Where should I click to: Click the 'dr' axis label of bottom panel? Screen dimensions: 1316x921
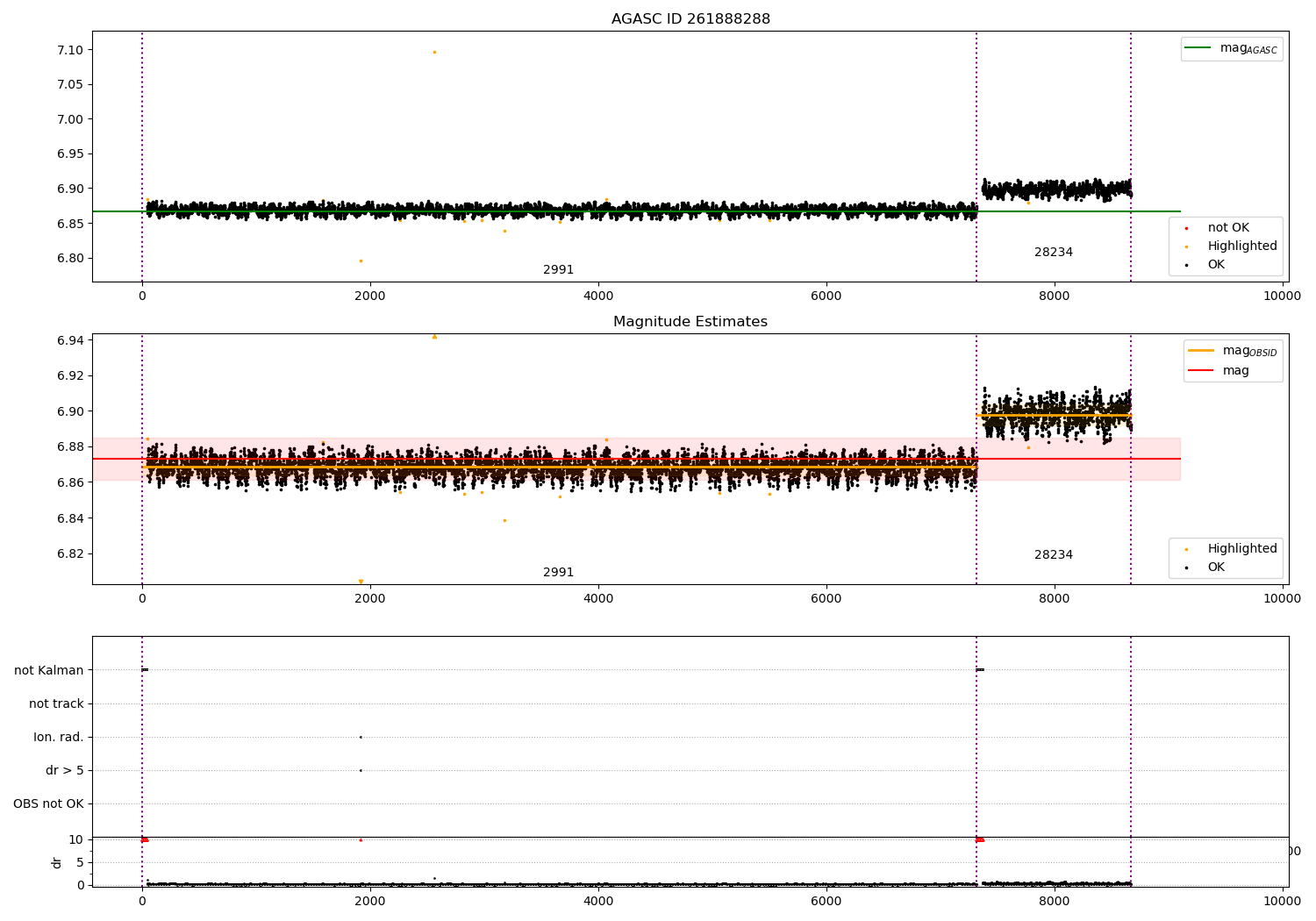tap(57, 862)
